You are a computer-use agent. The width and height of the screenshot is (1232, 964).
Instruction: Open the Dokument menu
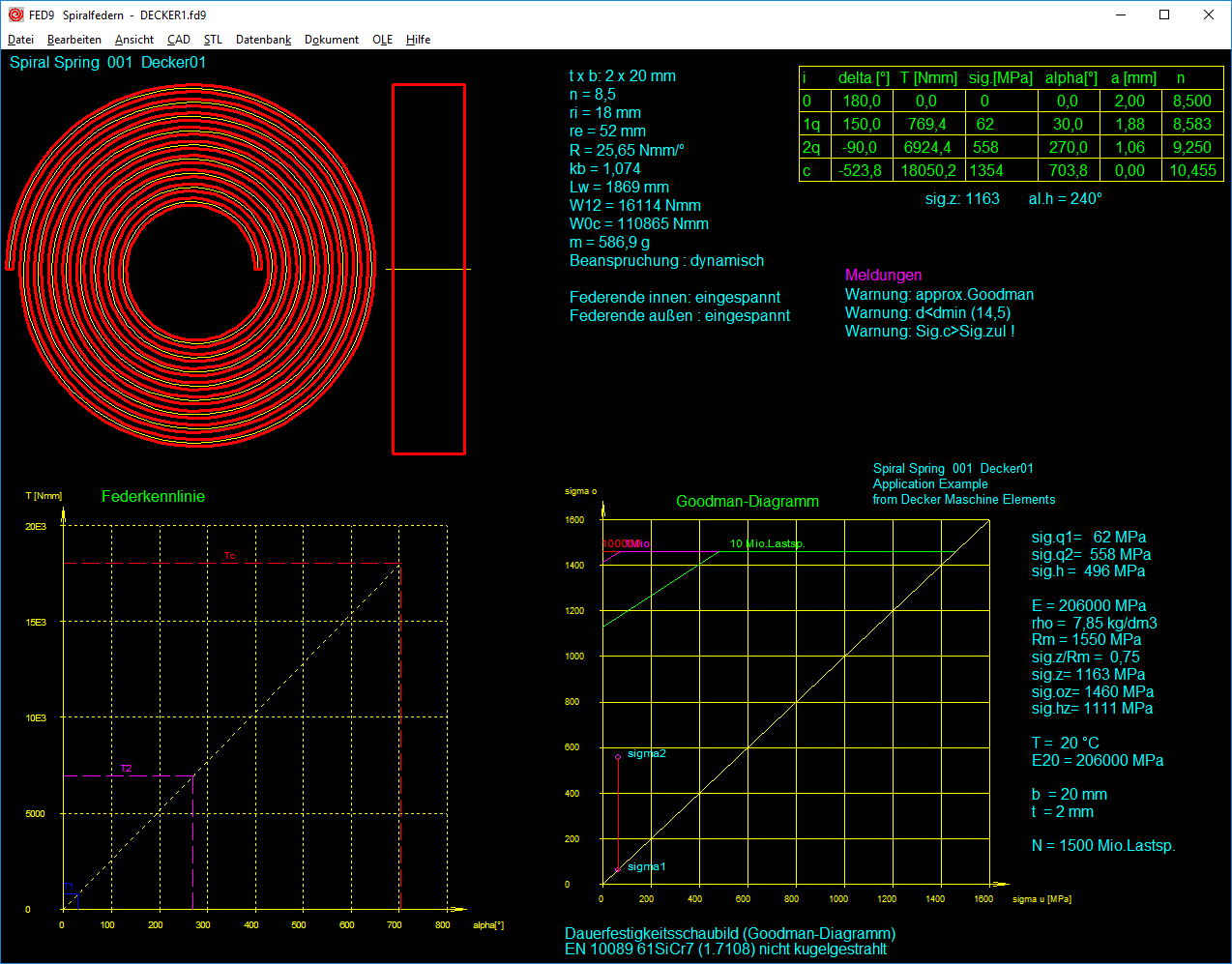click(332, 40)
